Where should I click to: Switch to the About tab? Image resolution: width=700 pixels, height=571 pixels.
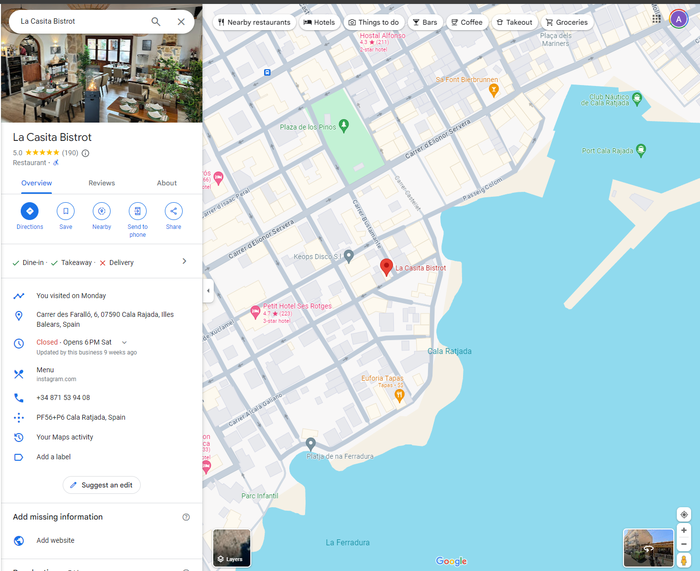167,183
